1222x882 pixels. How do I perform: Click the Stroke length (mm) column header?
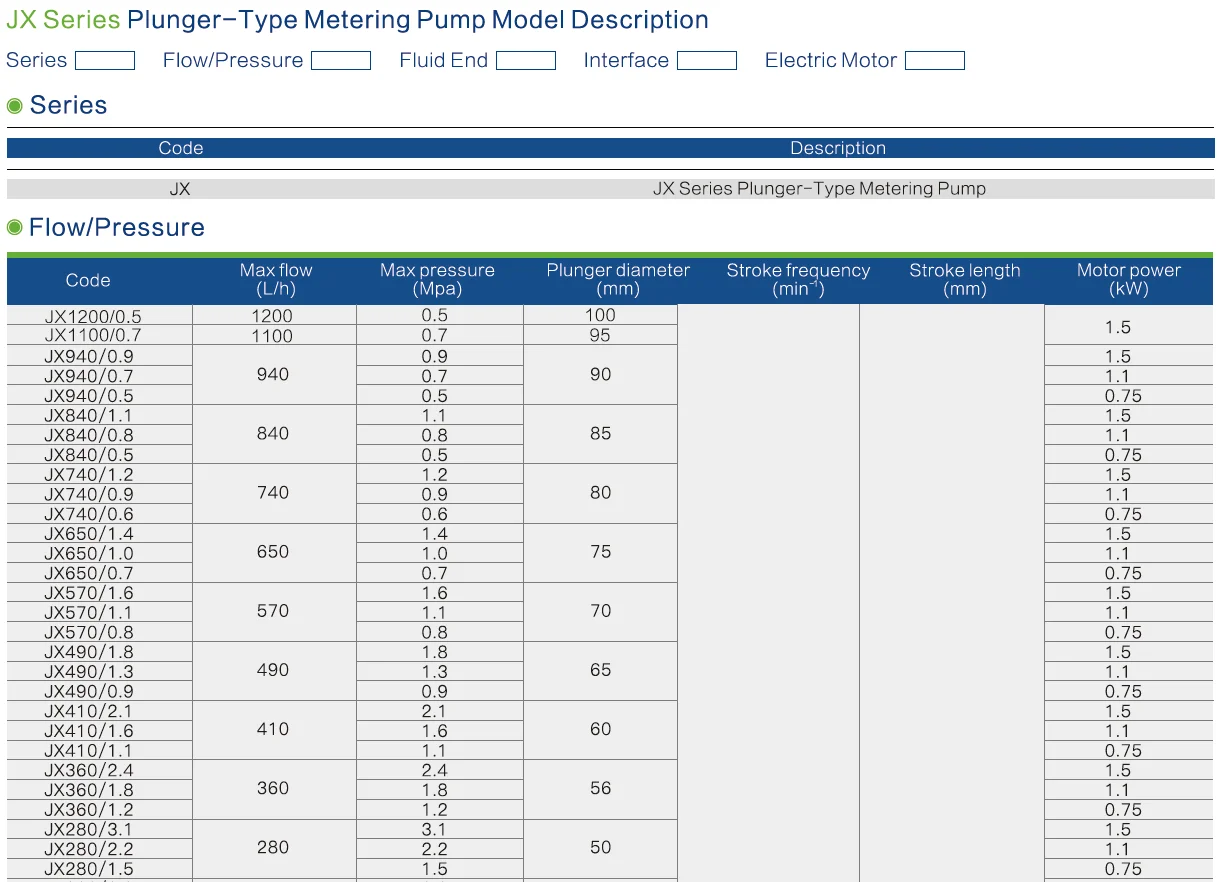(965, 280)
